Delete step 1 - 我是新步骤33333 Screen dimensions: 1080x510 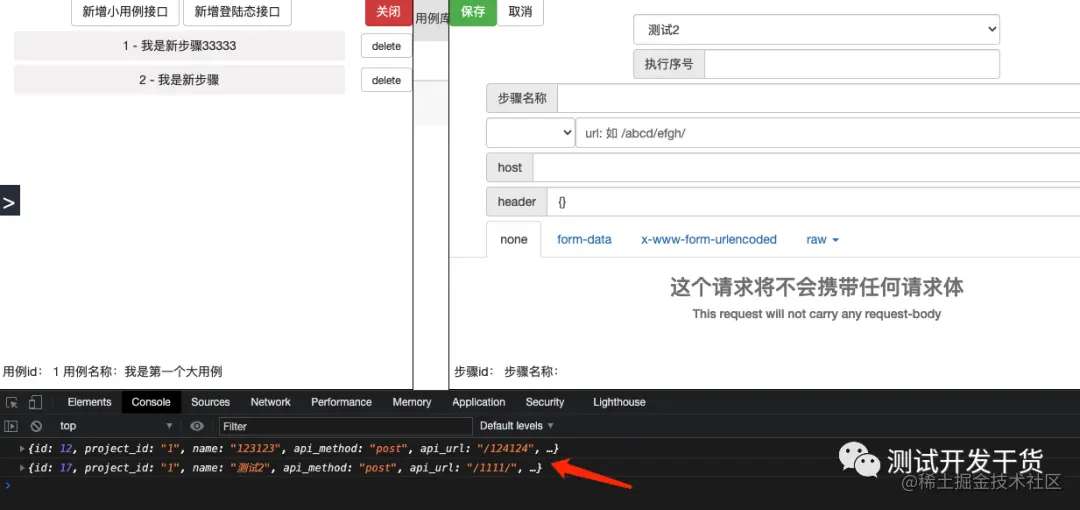point(386,46)
